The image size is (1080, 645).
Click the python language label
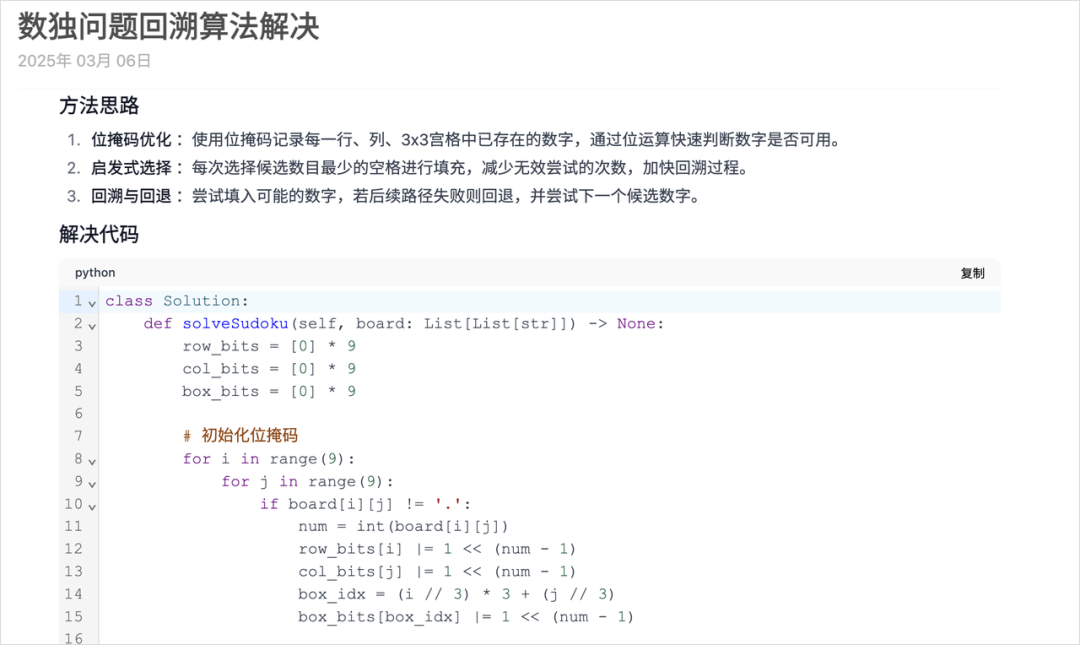tap(95, 273)
